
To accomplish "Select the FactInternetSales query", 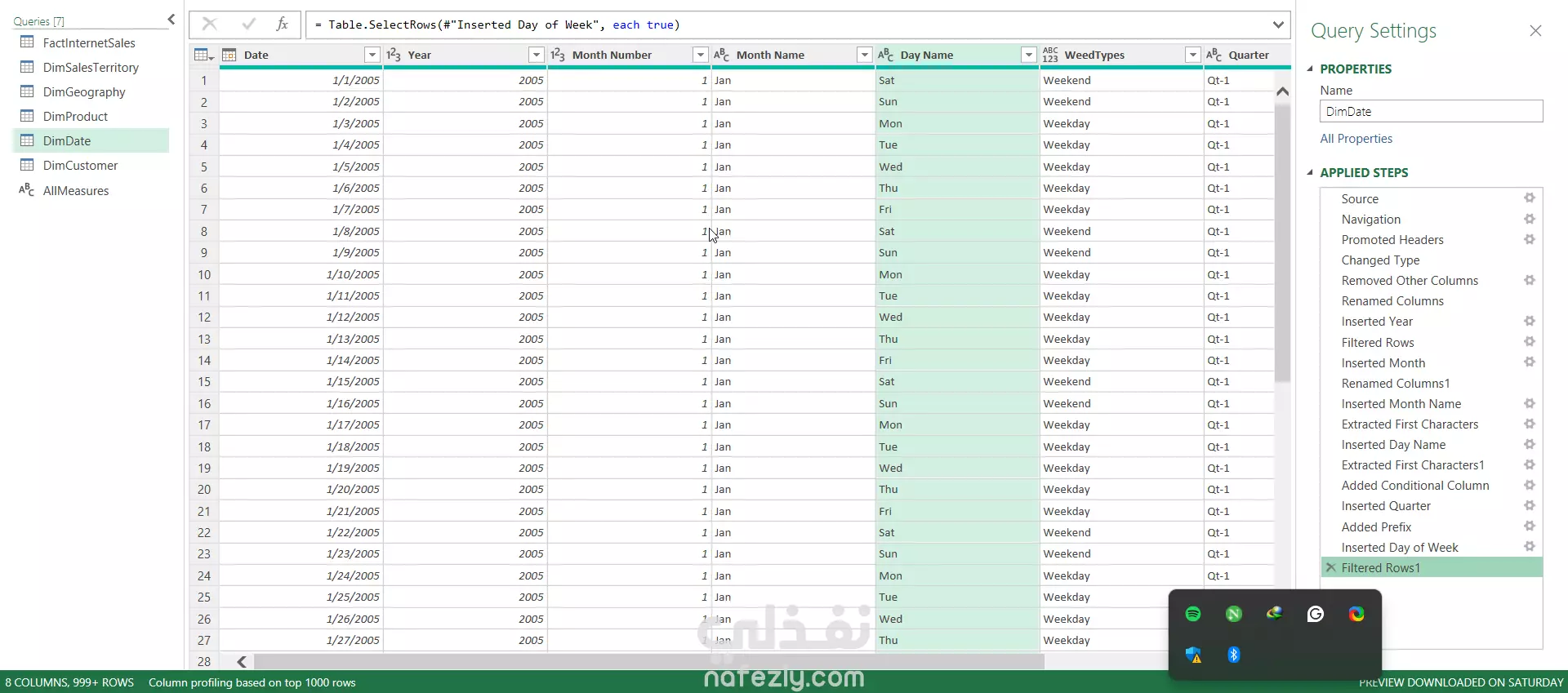I will tap(91, 42).
